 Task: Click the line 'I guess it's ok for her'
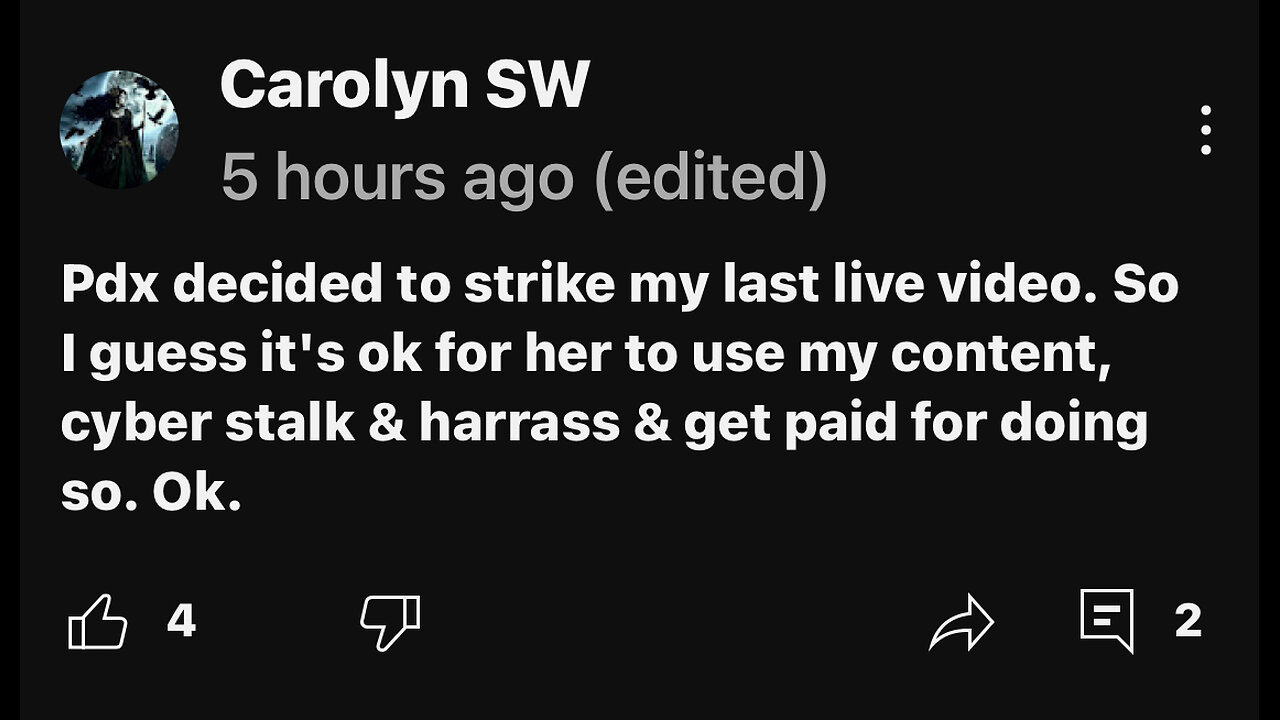(x=586, y=355)
